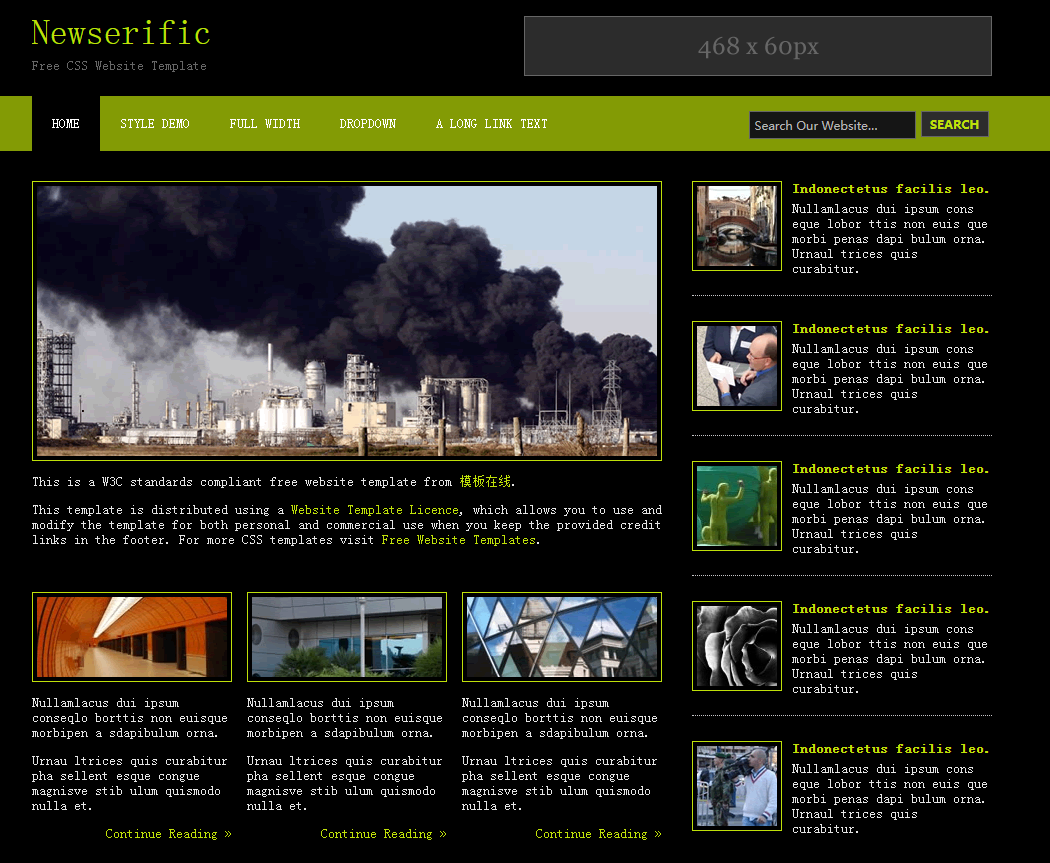Select A Long Link Text menu item
Image resolution: width=1050 pixels, height=863 pixels.
pos(492,123)
